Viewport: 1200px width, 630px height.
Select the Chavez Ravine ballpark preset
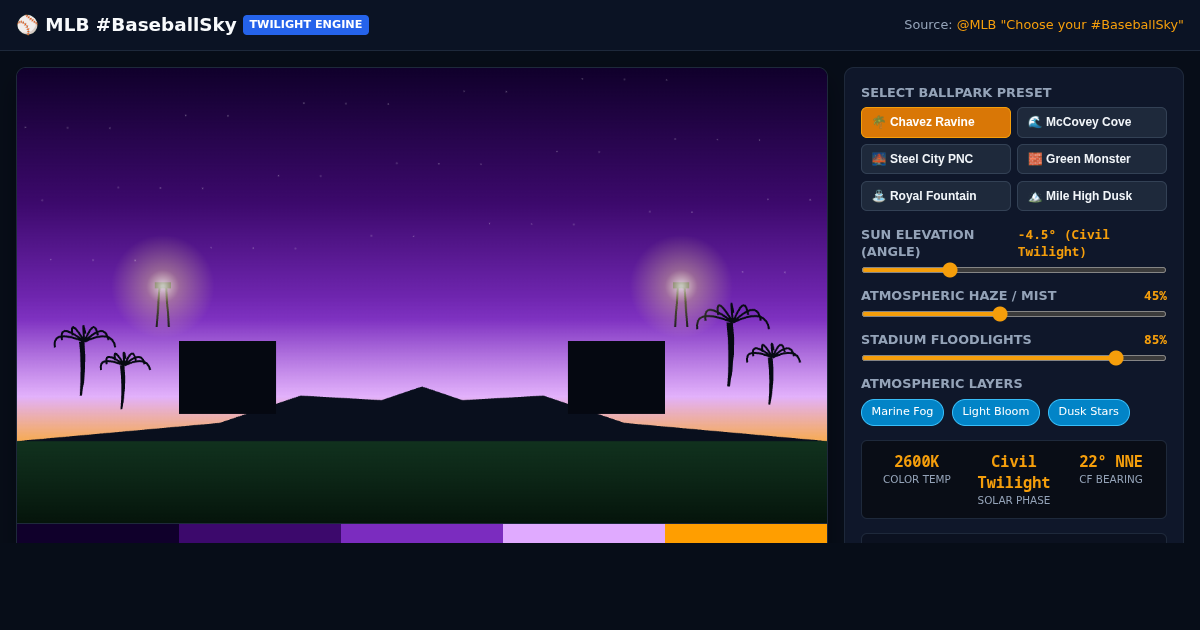pos(936,122)
